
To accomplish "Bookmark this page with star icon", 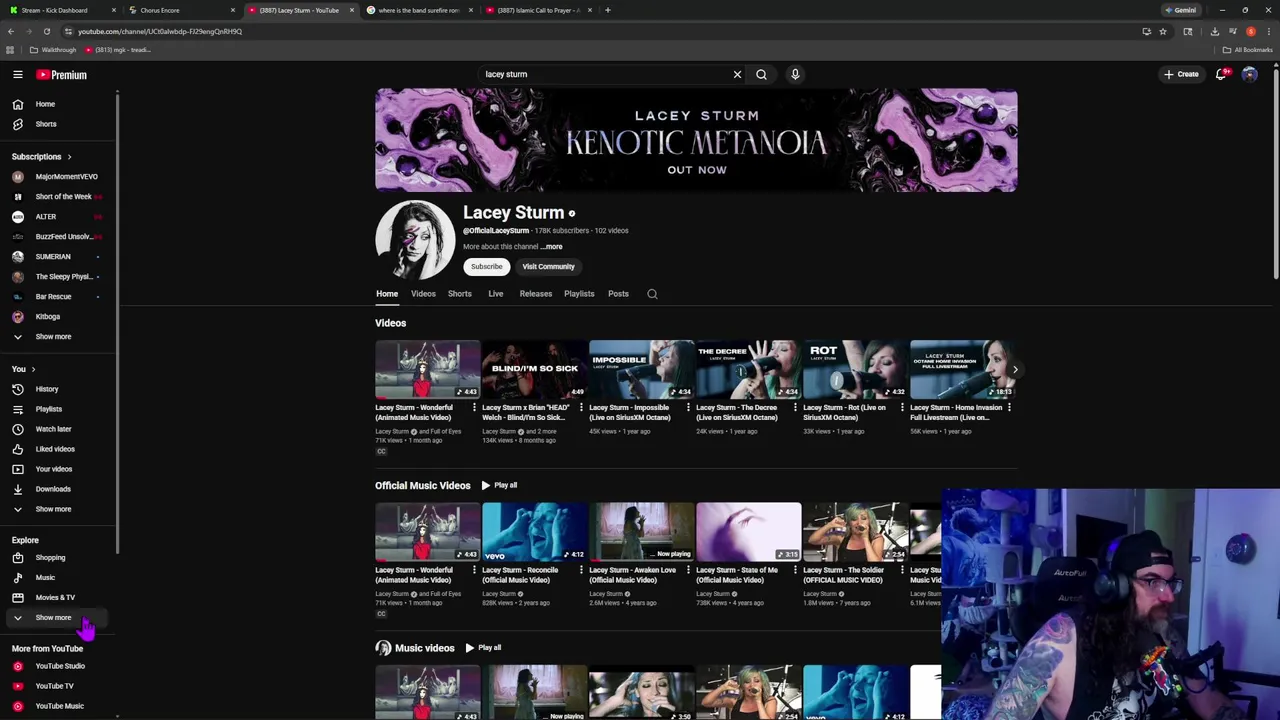I will coord(1162,31).
